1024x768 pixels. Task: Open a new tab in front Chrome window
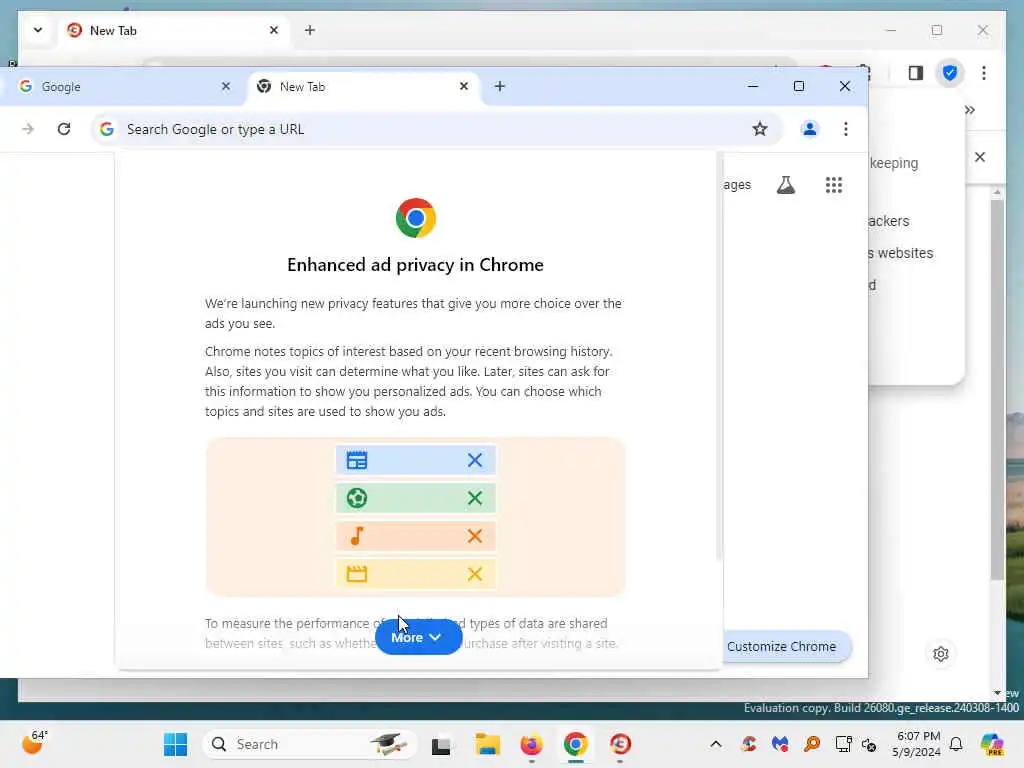point(500,86)
